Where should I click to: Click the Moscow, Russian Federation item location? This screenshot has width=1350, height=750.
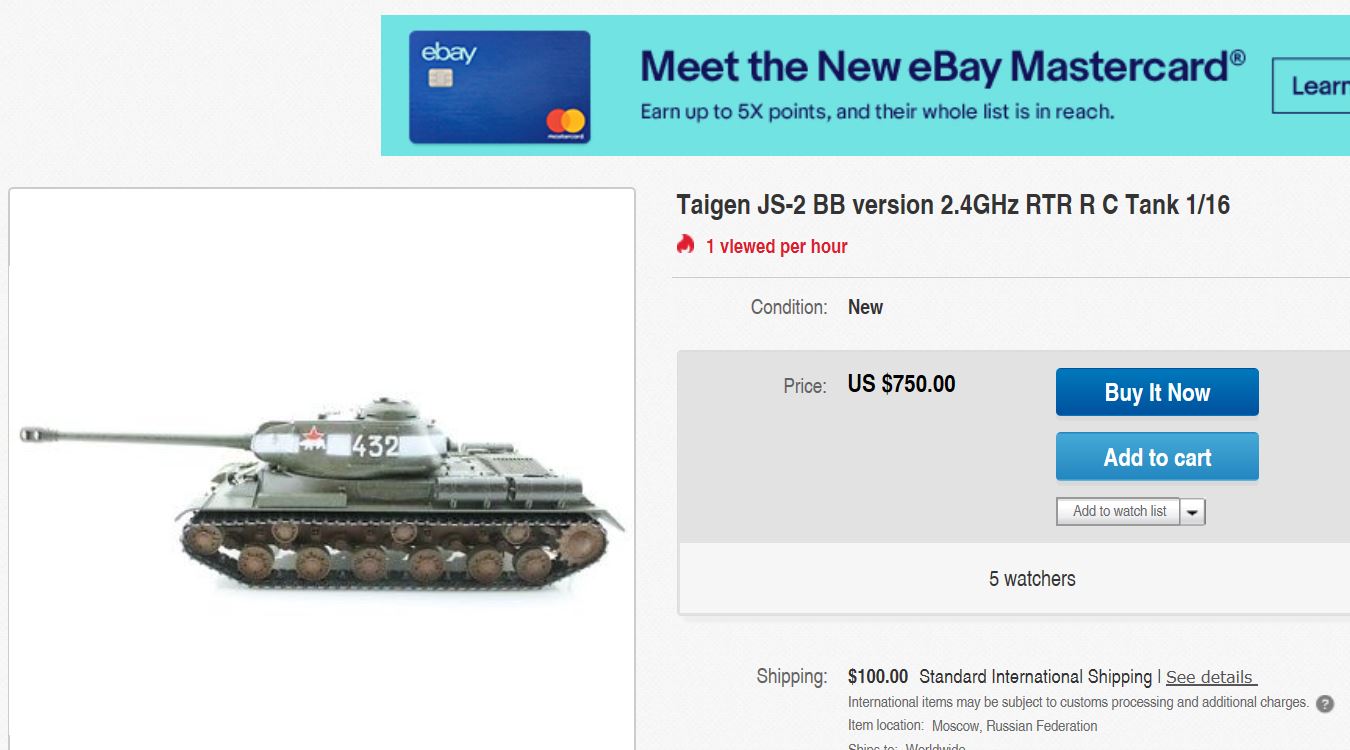1014,726
